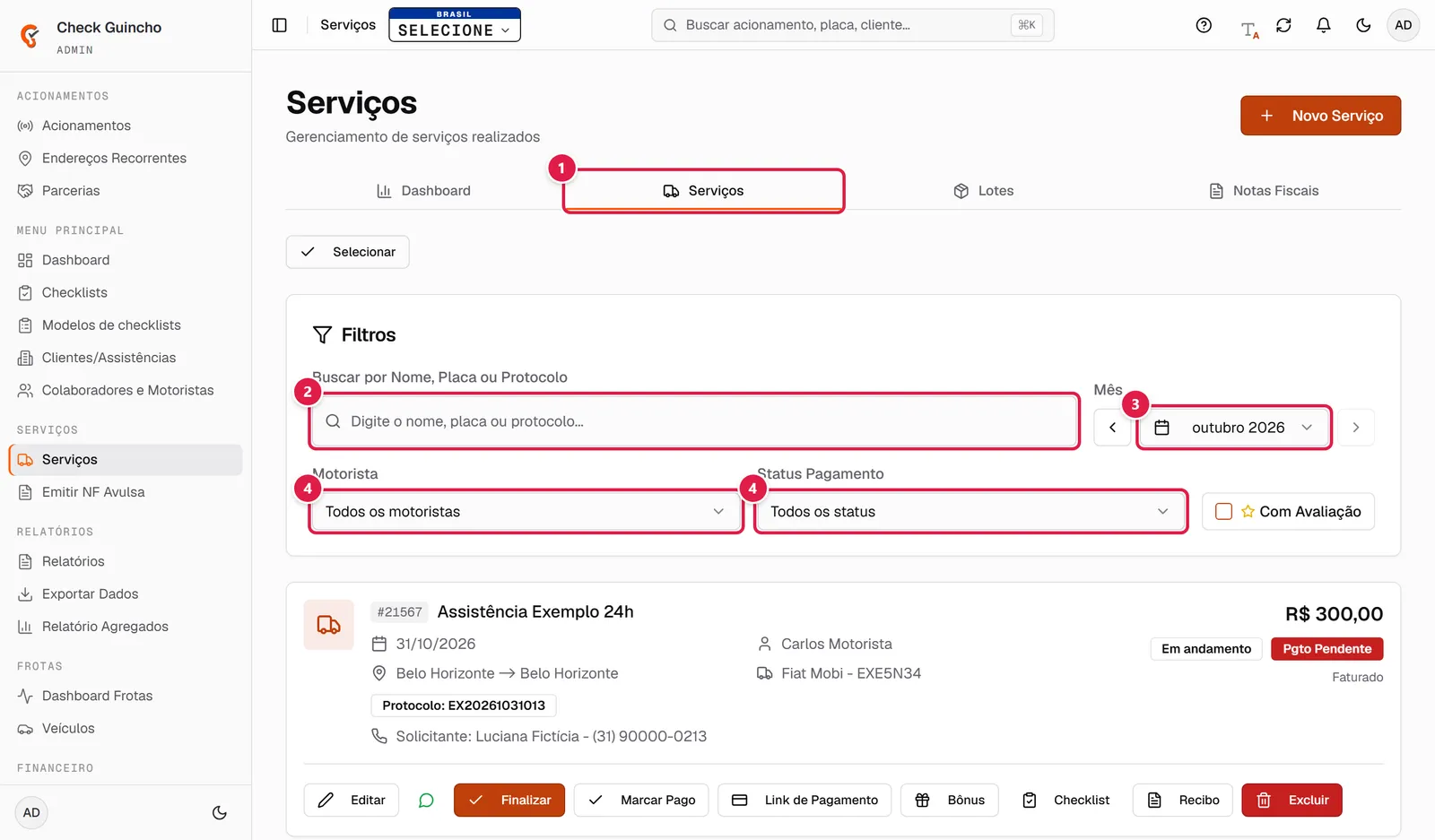Expand Todos os status dropdown

970,511
